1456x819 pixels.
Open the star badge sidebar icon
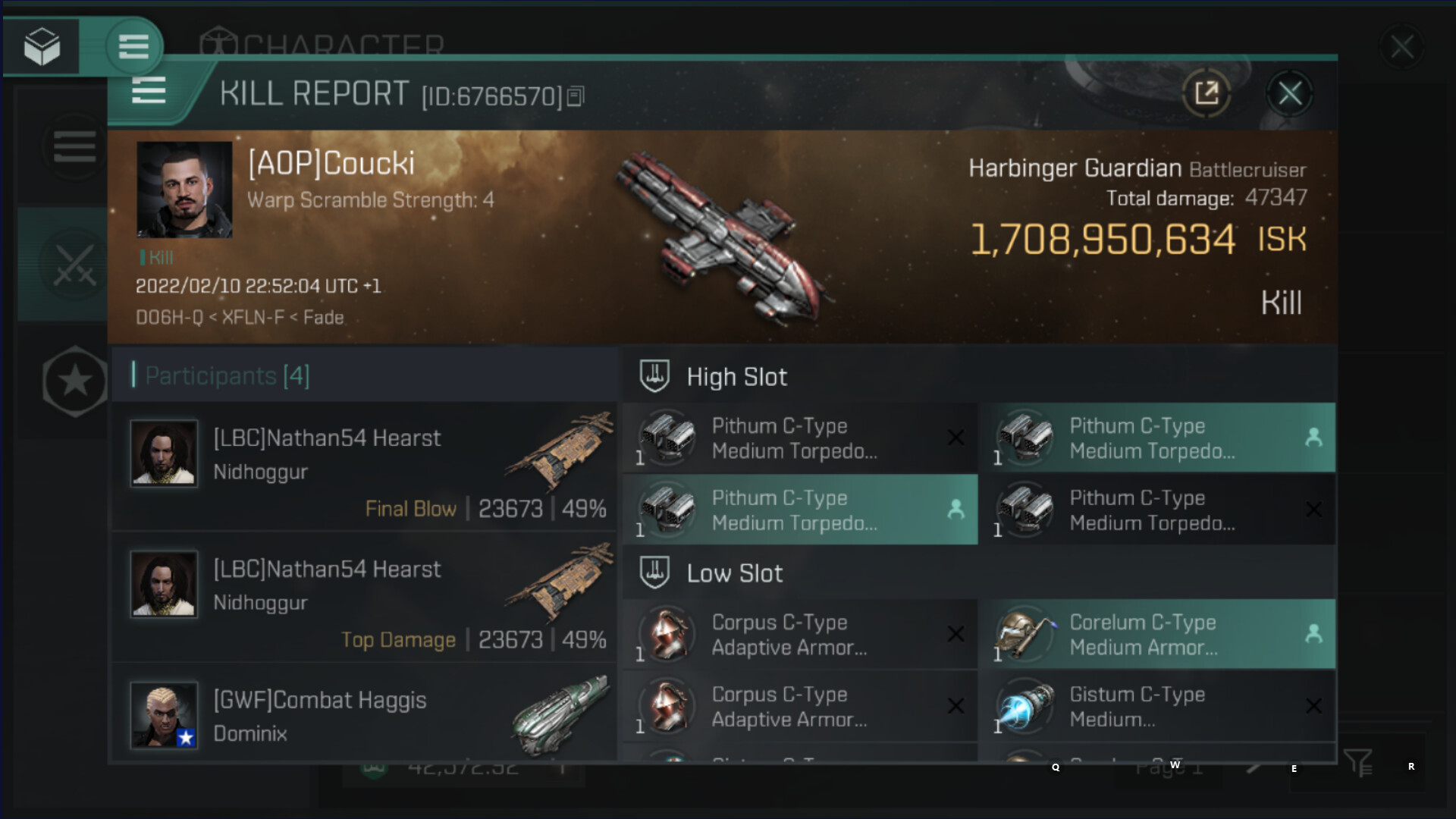coord(74,381)
